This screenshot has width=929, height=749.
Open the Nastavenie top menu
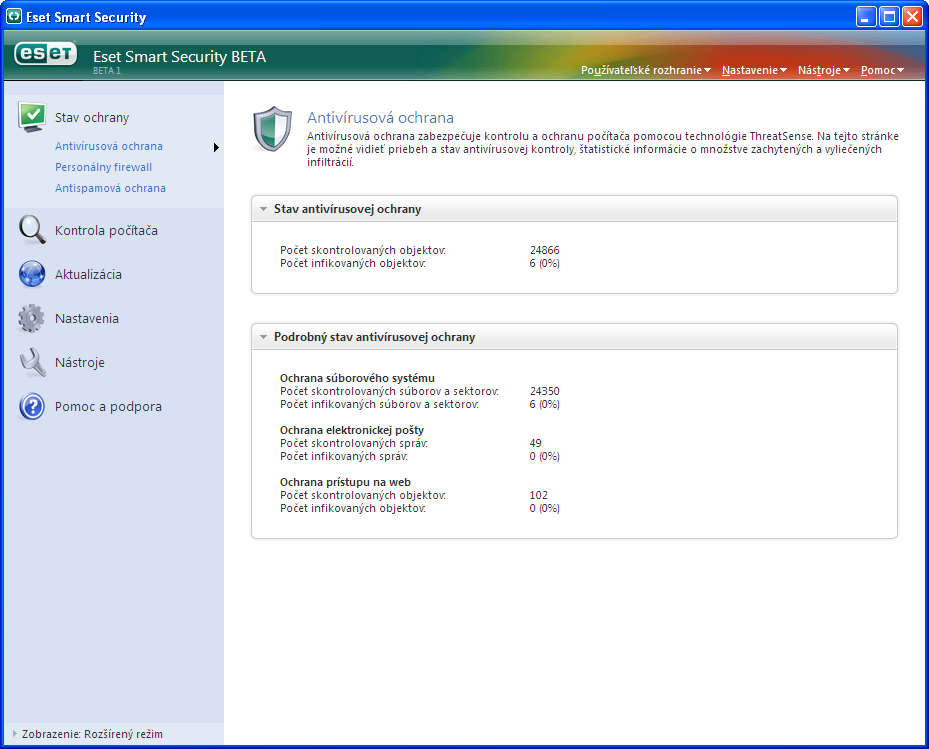754,70
